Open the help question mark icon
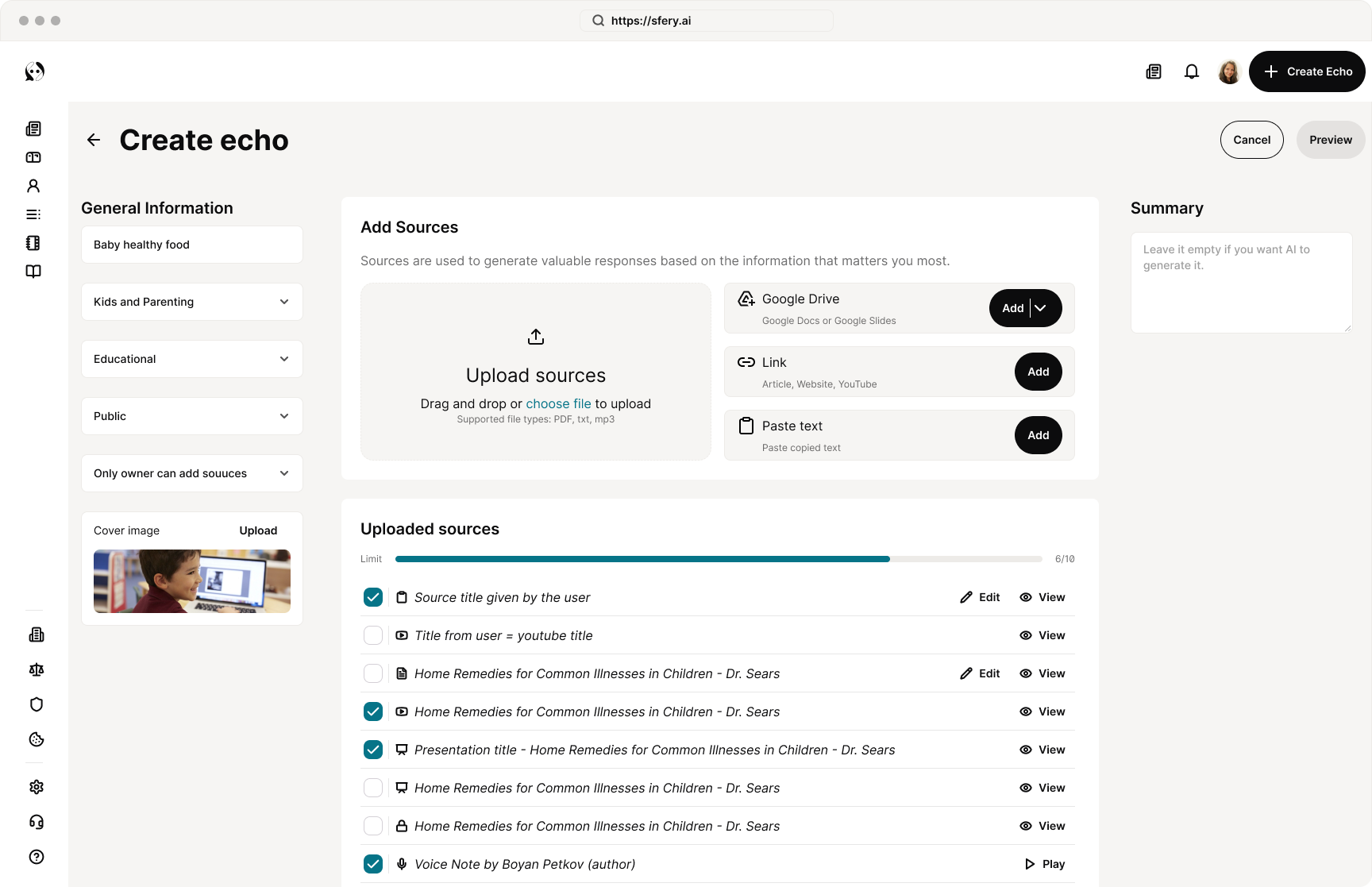Screen dimensions: 1372x887 (37, 857)
